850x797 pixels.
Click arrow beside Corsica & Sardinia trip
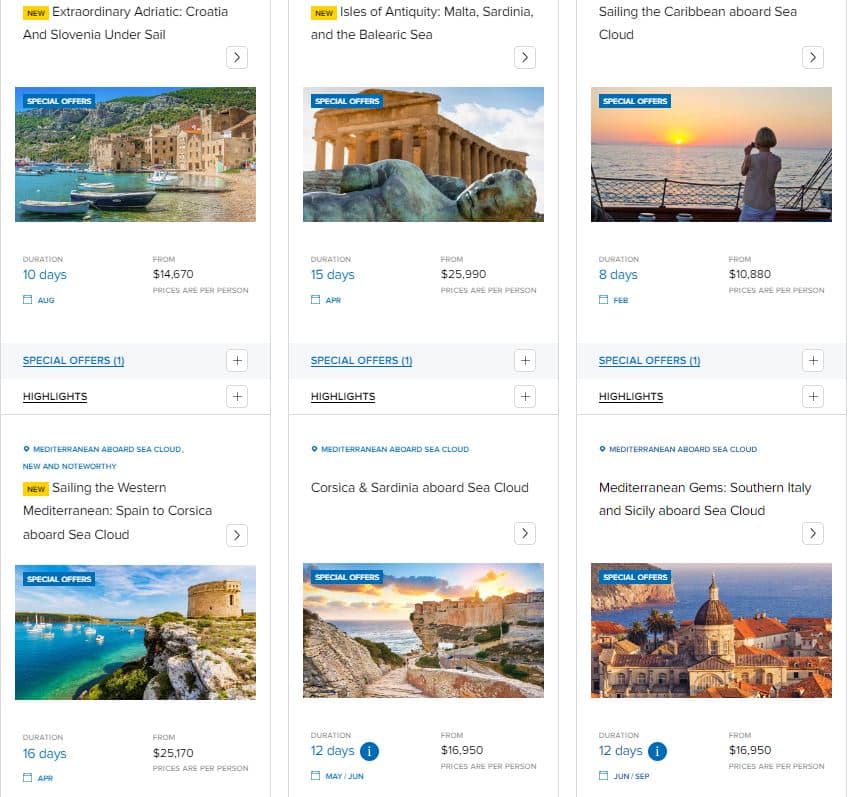pyautogui.click(x=525, y=534)
